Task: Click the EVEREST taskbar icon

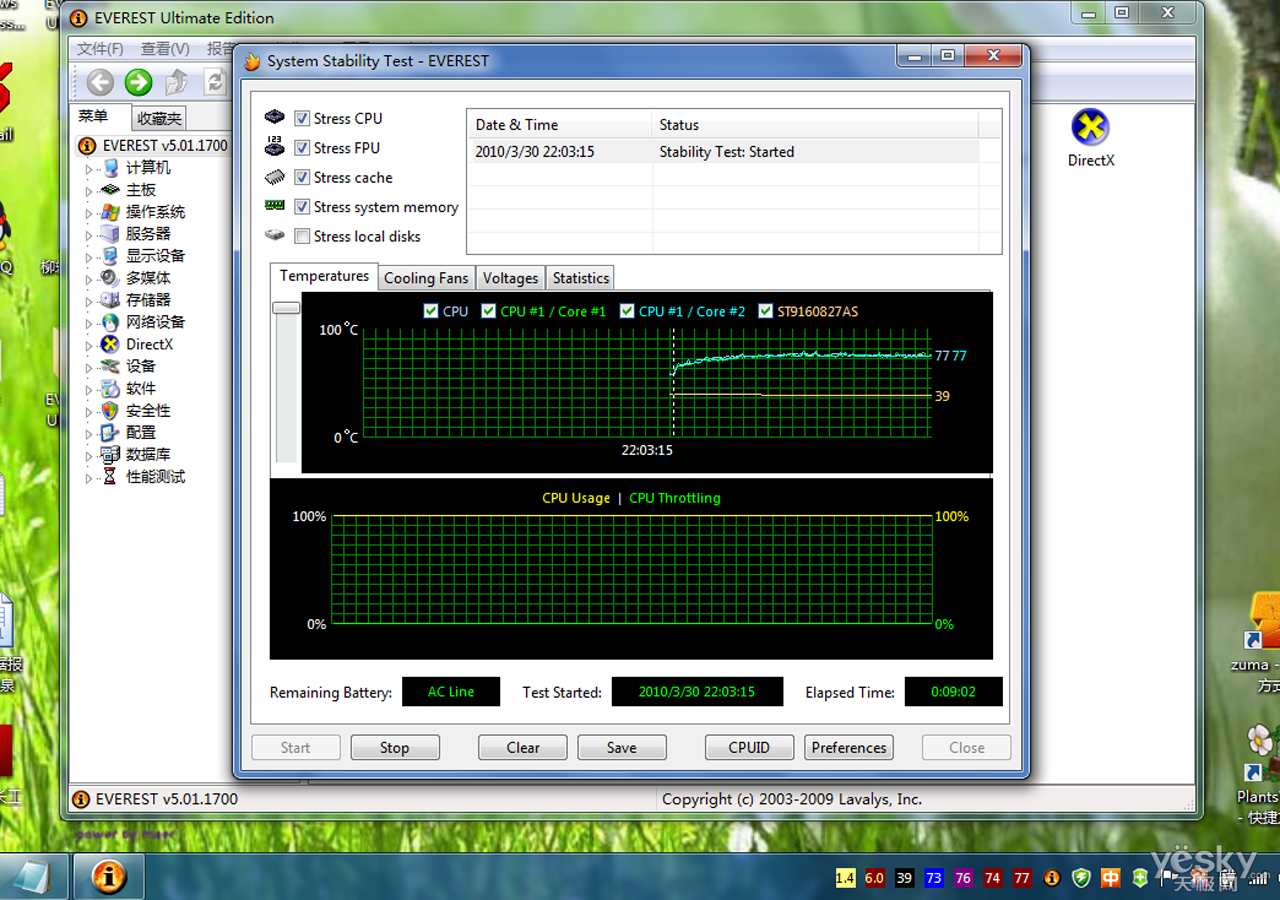Action: coord(109,876)
